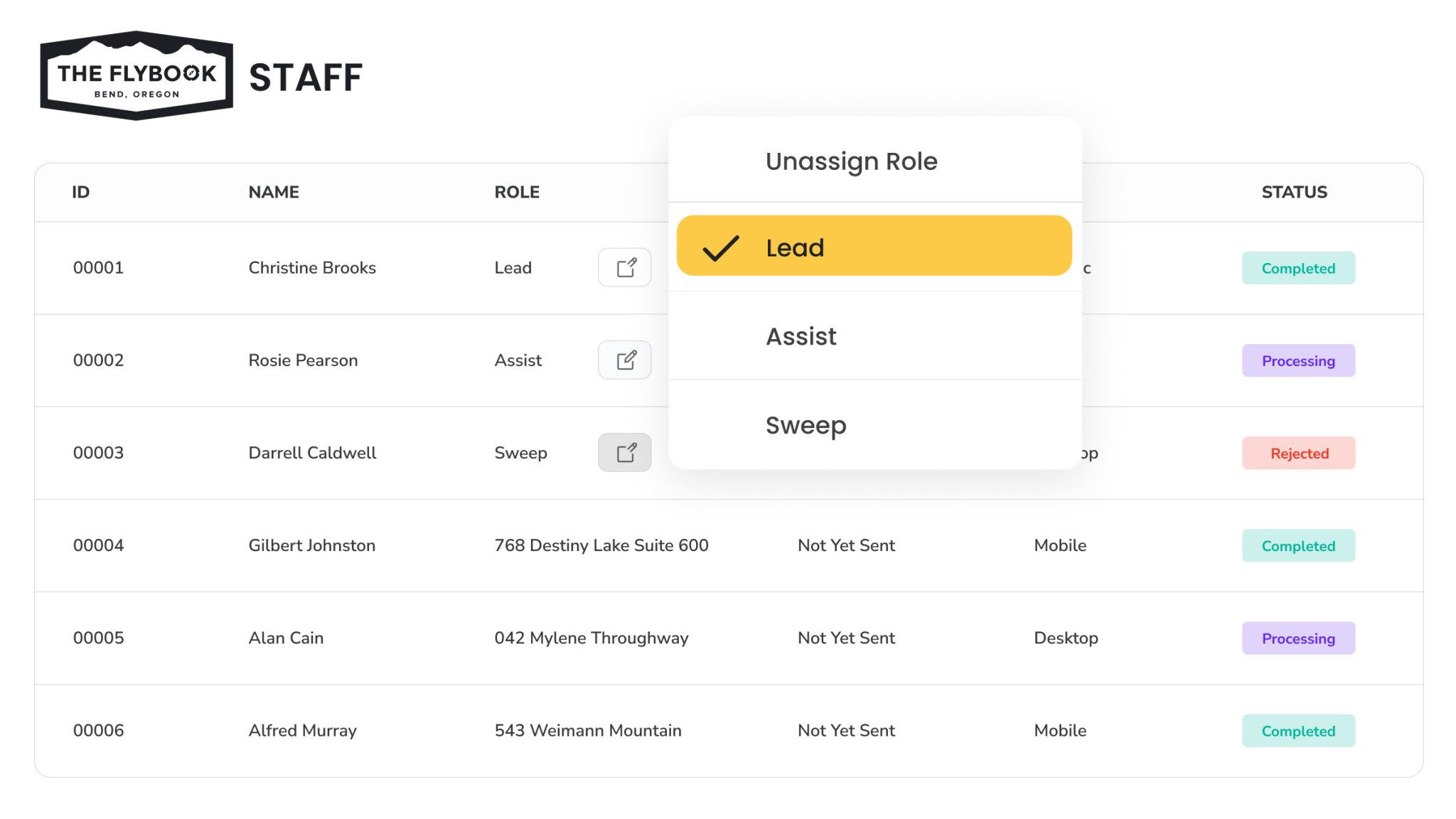Click Sweep role text for Darrell Caldwell
Image resolution: width=1456 pixels, height=819 pixels.
[520, 453]
